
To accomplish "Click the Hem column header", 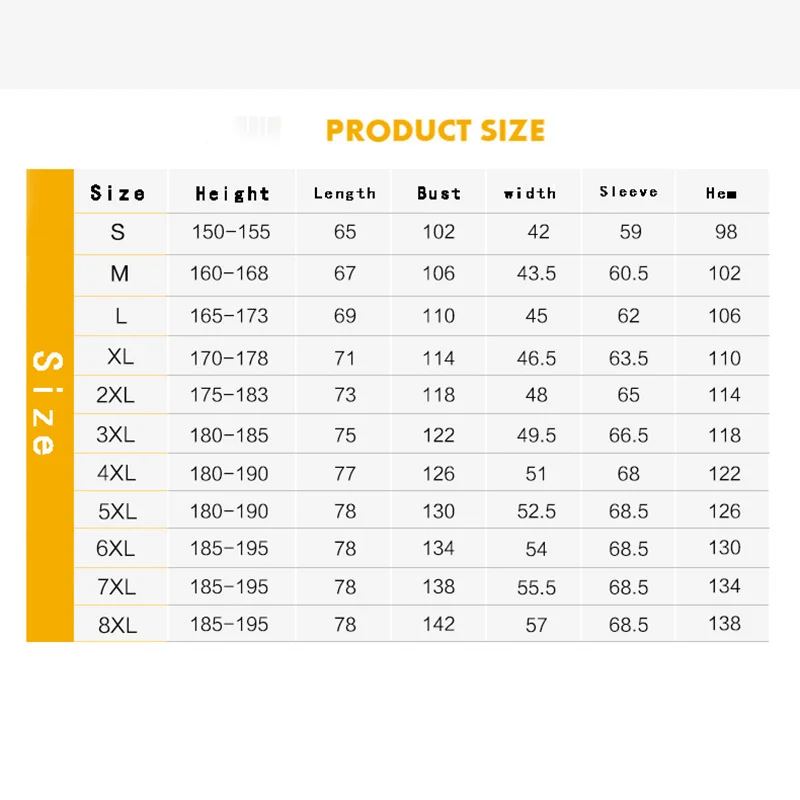I will pos(721,194).
